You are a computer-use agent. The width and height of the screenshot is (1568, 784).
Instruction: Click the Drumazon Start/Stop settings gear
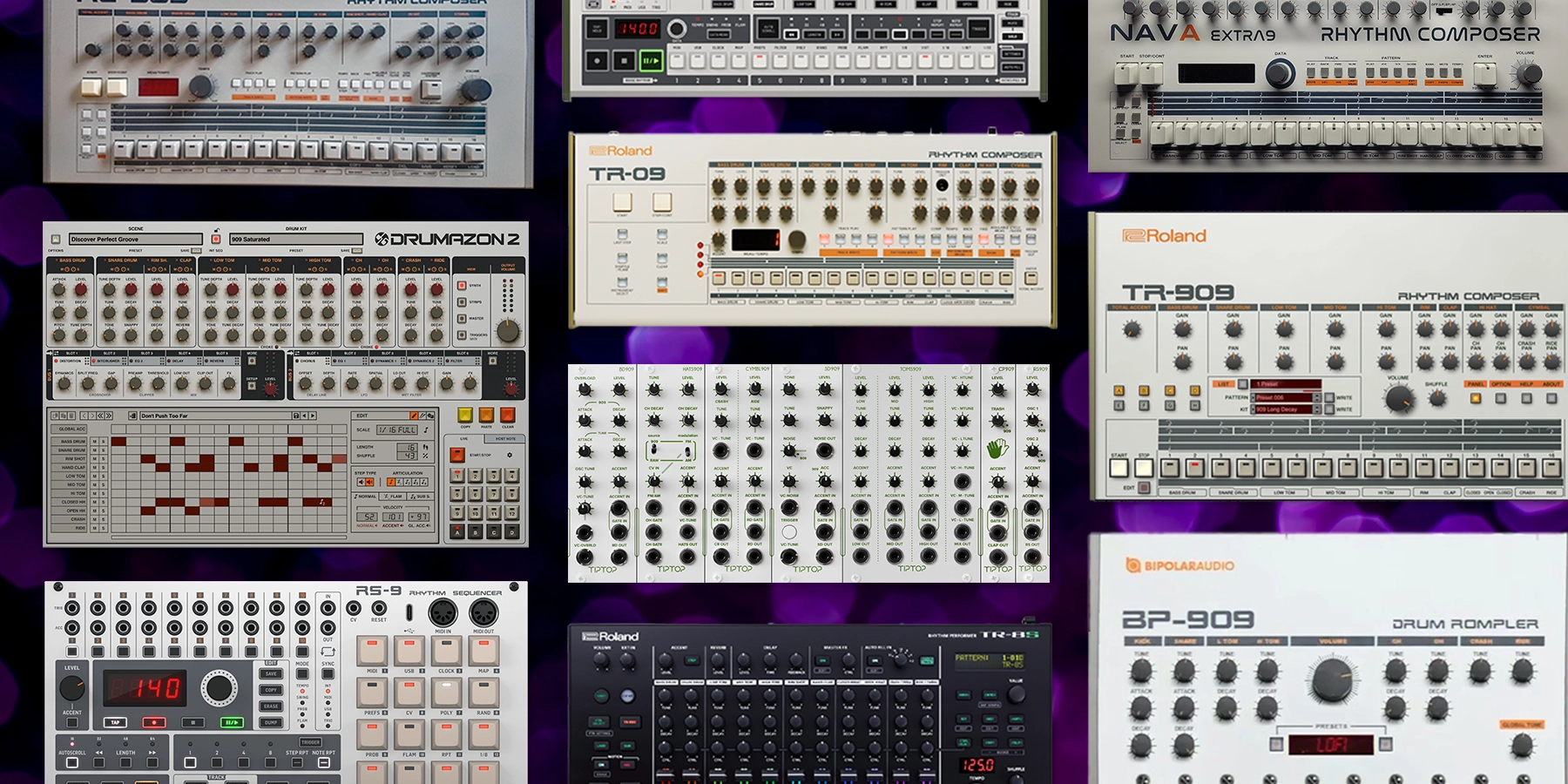click(510, 455)
